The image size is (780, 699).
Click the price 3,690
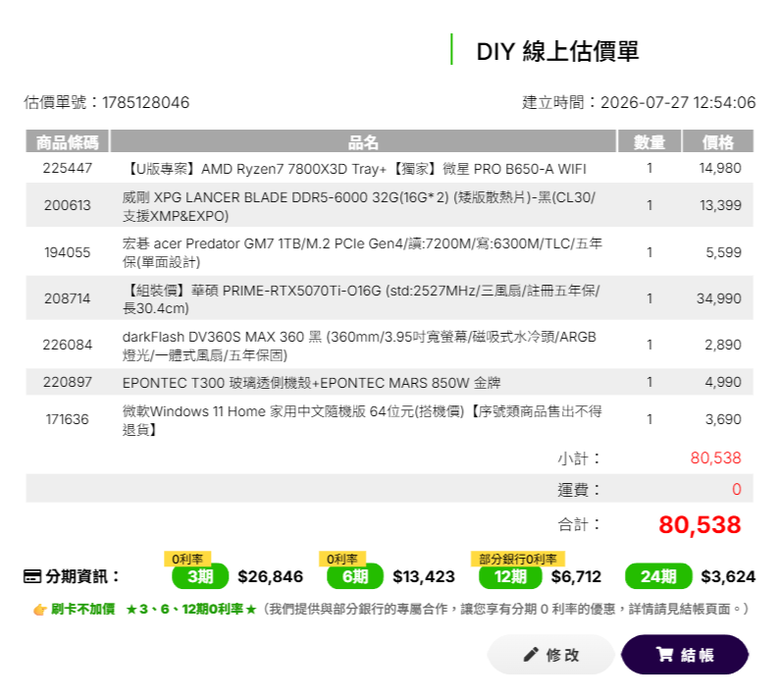pos(723,419)
